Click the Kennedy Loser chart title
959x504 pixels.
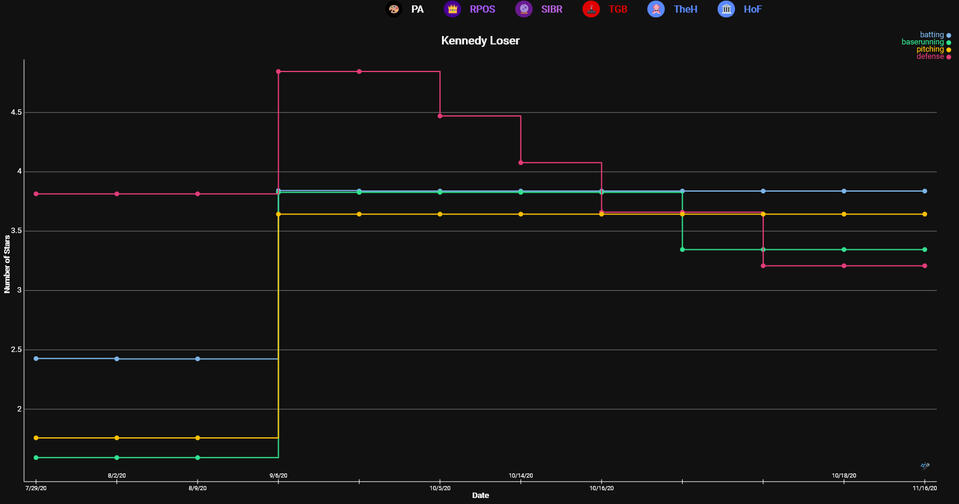point(480,41)
